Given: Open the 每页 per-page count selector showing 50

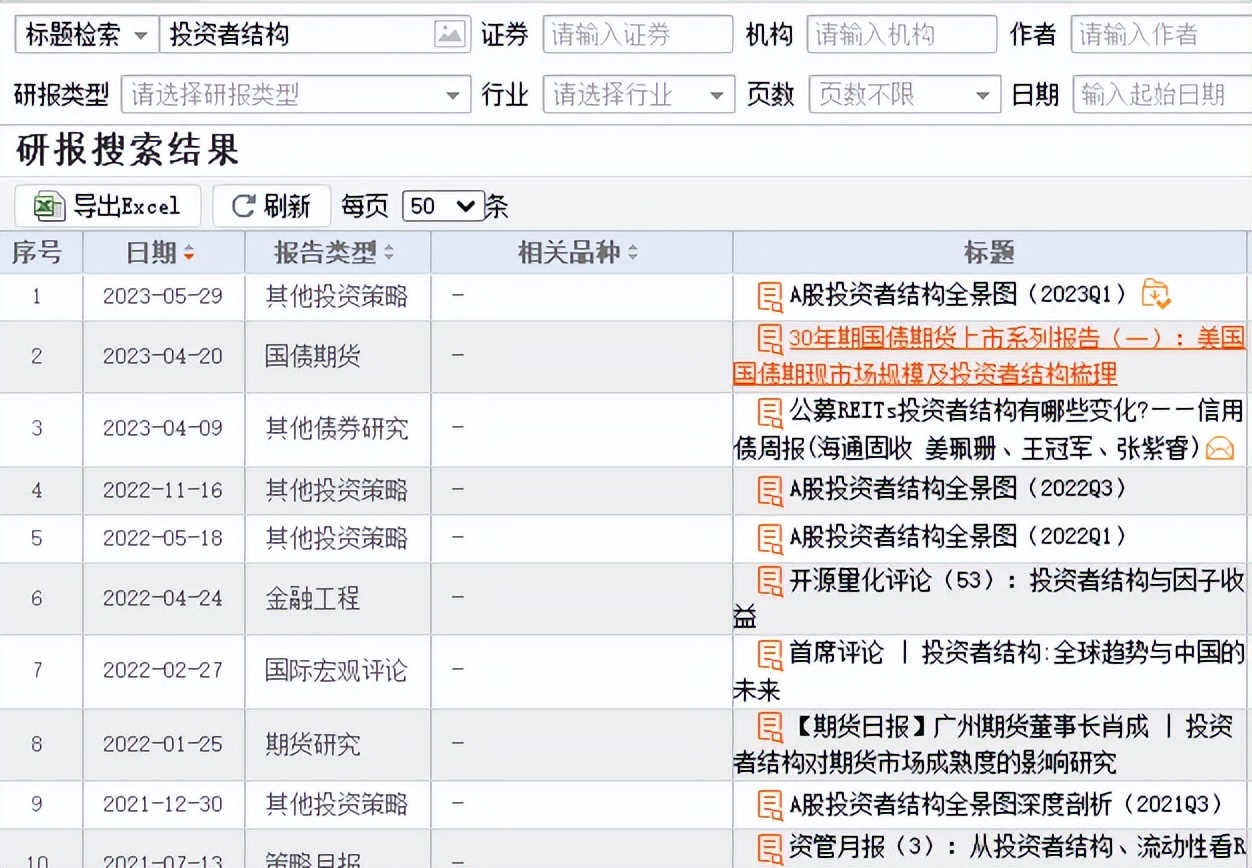Looking at the screenshot, I should click(443, 206).
